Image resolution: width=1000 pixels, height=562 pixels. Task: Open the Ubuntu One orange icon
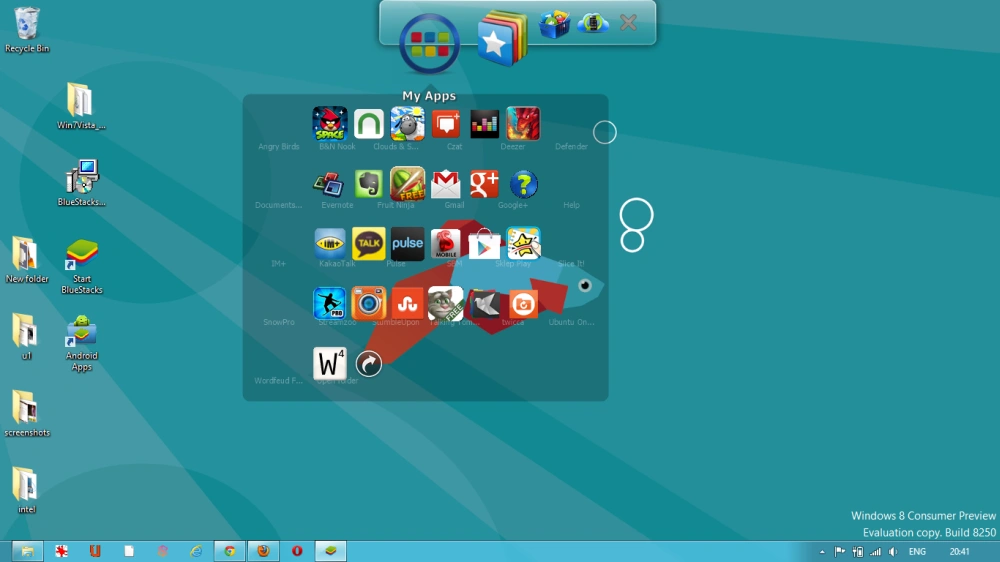pyautogui.click(x=523, y=304)
